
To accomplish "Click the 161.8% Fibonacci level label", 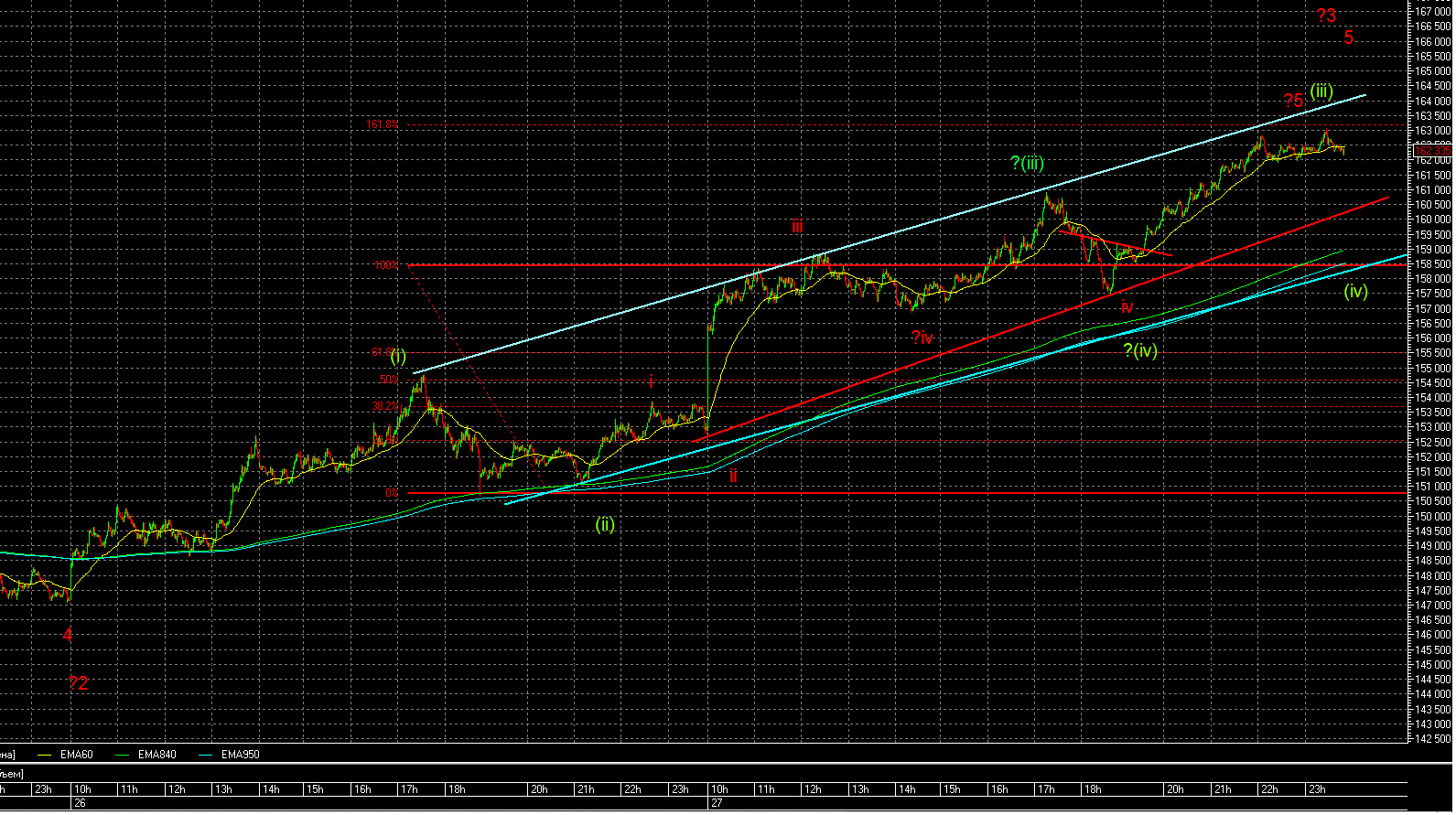I will point(383,124).
